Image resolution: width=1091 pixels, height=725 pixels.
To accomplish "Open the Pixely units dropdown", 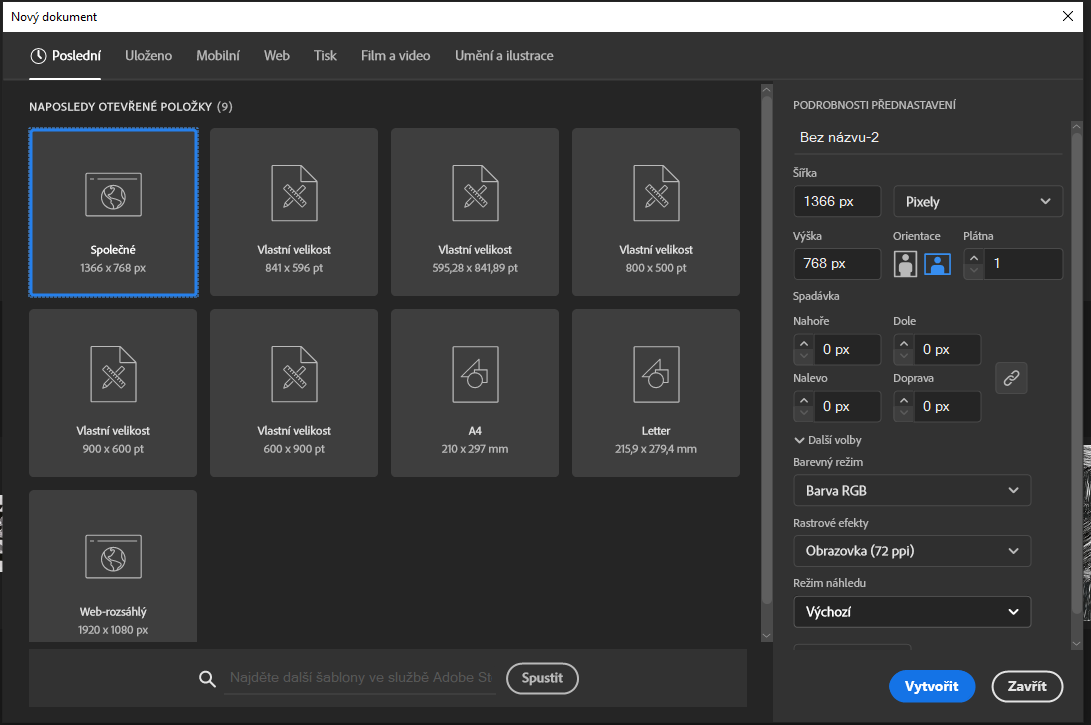I will [976, 201].
